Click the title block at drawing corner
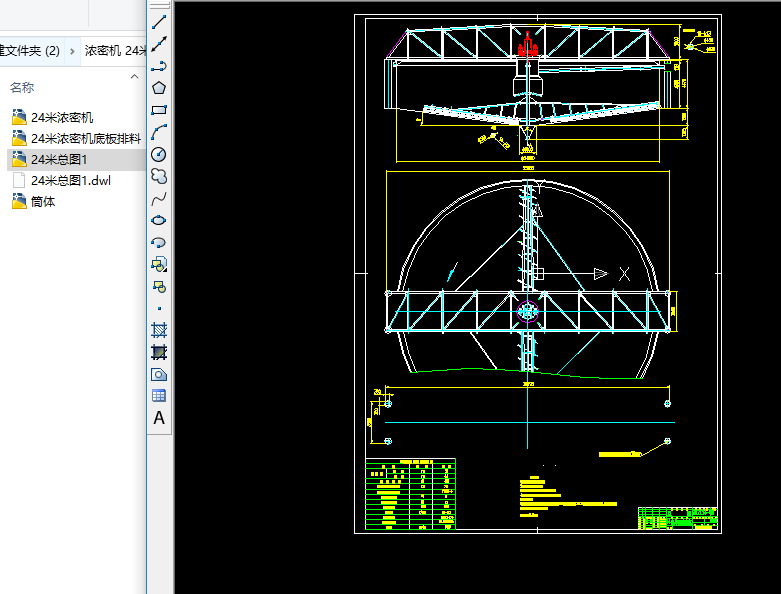 coord(678,518)
